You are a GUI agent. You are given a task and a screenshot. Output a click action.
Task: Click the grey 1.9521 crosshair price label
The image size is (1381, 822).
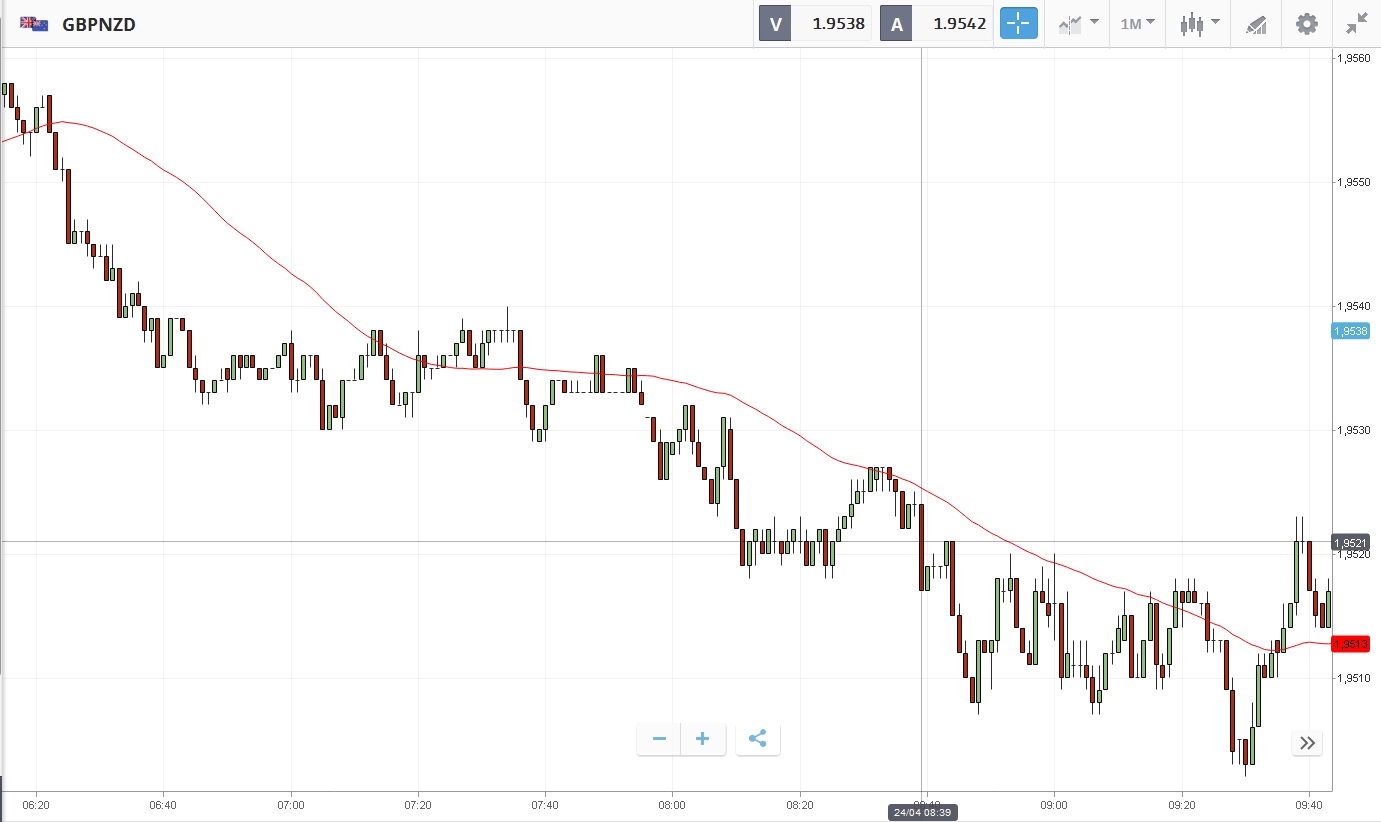[1350, 542]
